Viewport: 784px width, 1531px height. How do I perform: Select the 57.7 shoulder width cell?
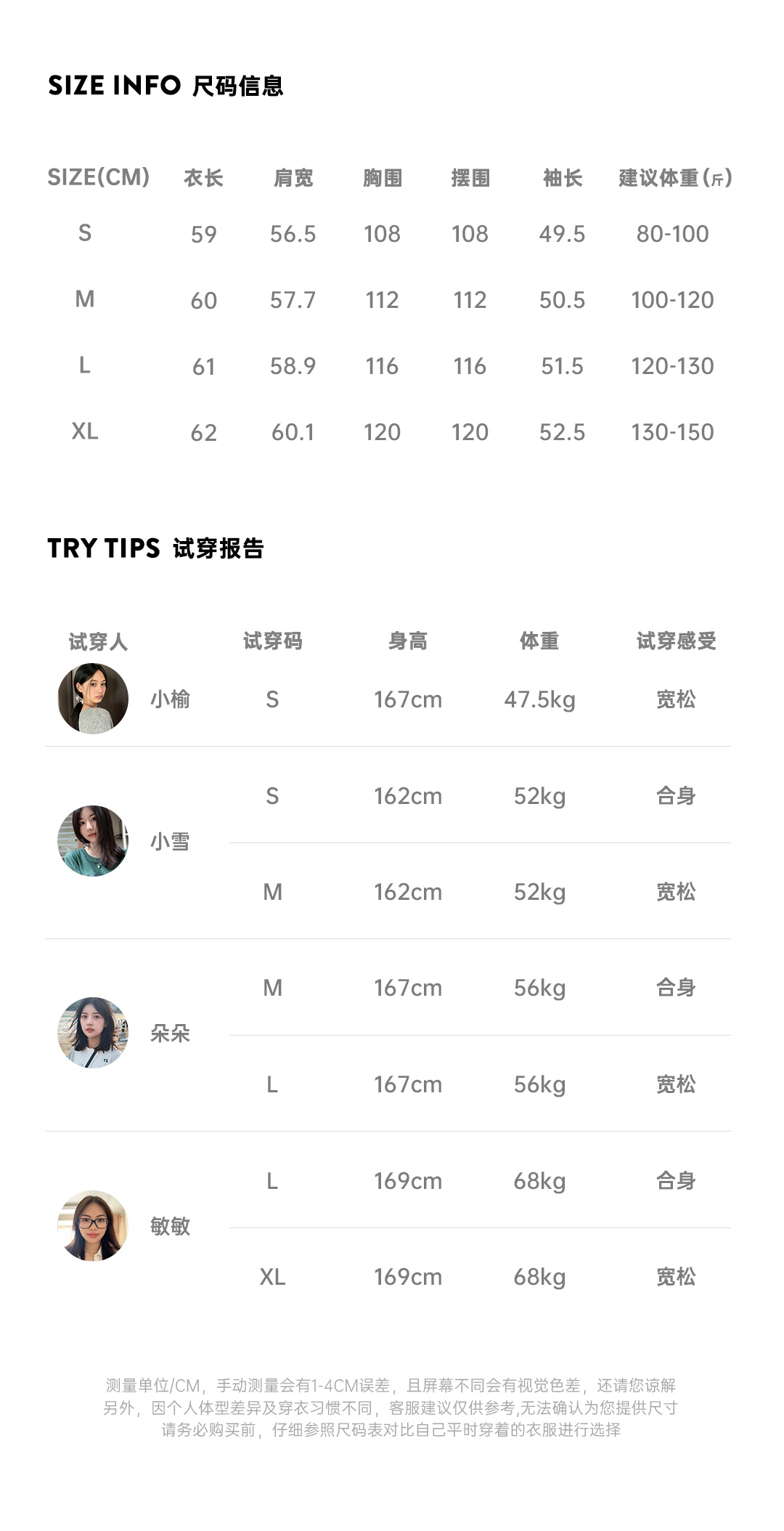tap(293, 300)
